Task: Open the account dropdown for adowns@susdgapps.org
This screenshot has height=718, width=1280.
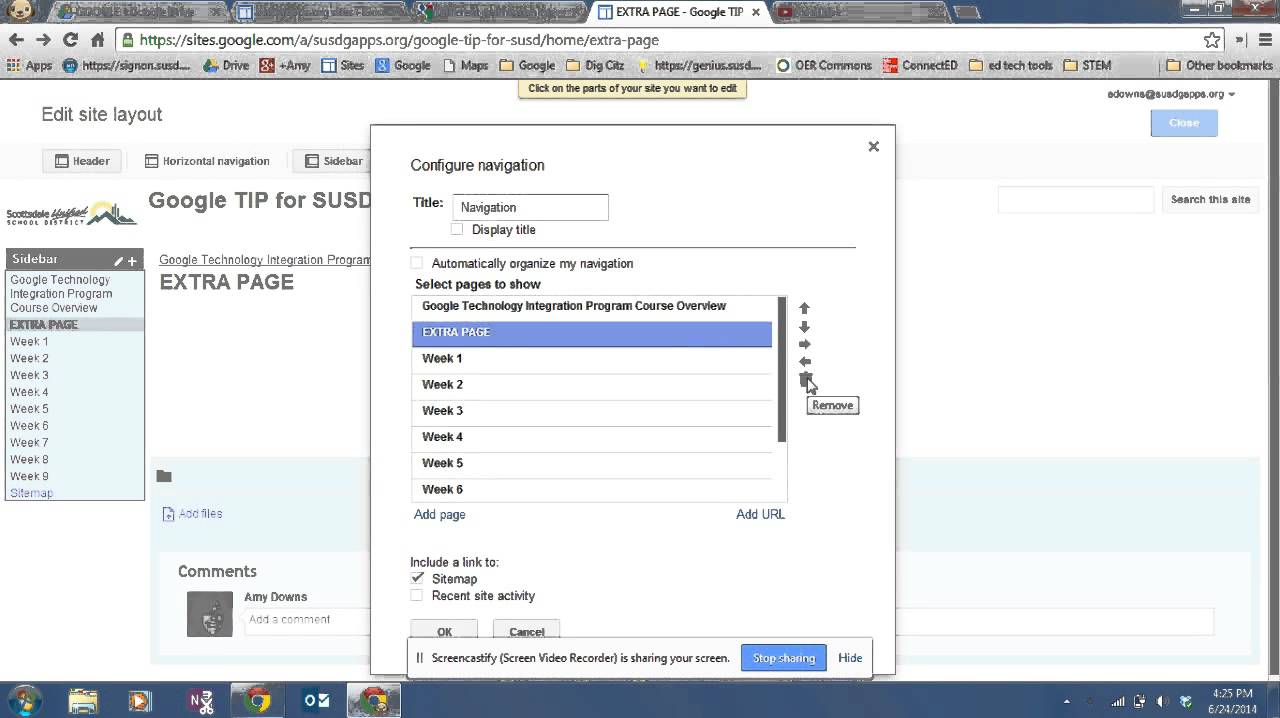Action: point(1171,94)
